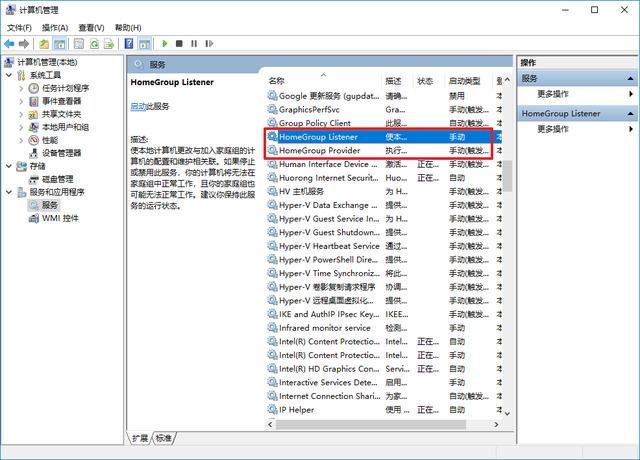Sort by the 名称 column header
Viewport: 640px width, 460px height.
324,81
